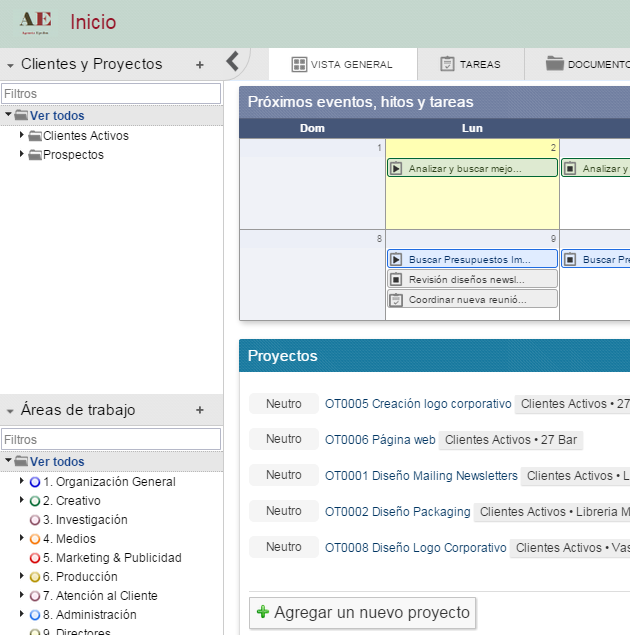
Task: Collapse the left sidebar with arrow
Action: pyautogui.click(x=232, y=62)
